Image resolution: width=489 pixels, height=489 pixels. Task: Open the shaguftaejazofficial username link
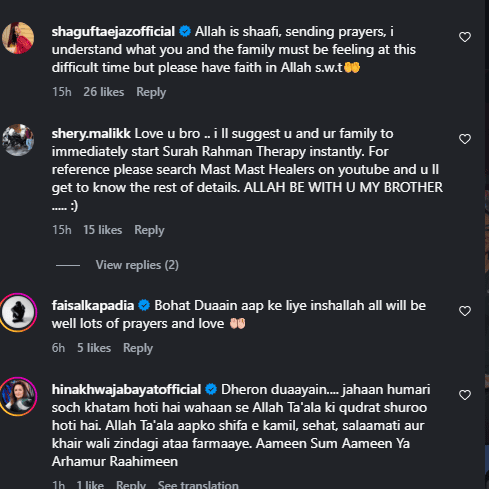pos(113,32)
